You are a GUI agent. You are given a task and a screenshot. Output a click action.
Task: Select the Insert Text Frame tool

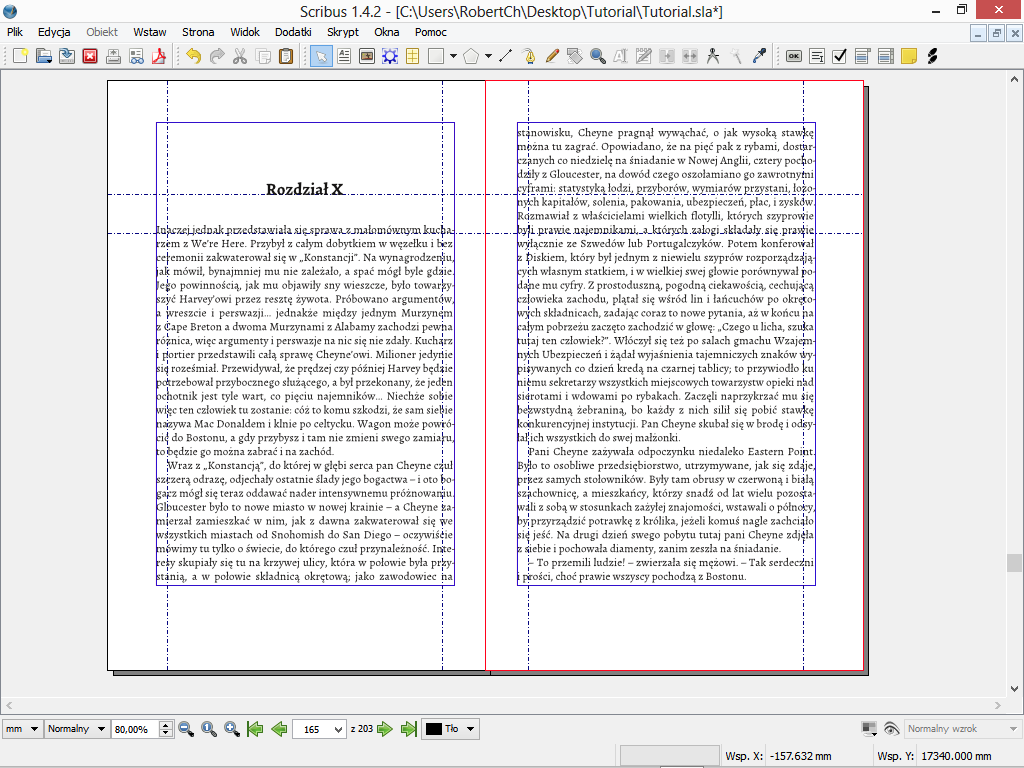[x=343, y=56]
